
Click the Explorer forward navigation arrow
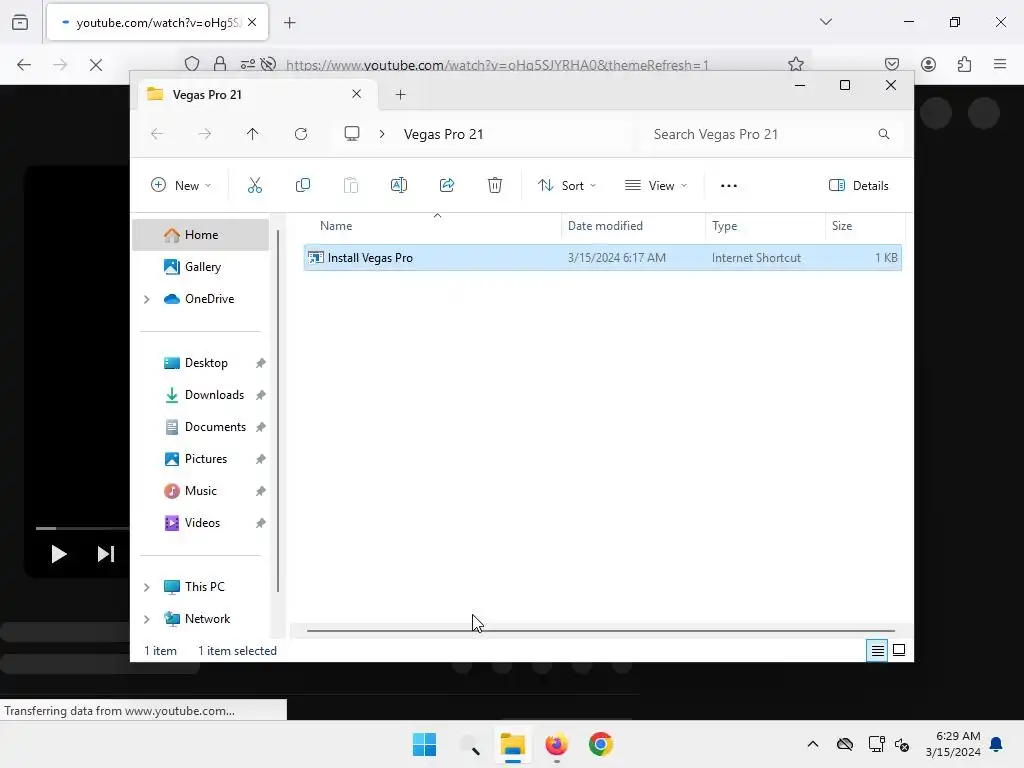point(204,134)
